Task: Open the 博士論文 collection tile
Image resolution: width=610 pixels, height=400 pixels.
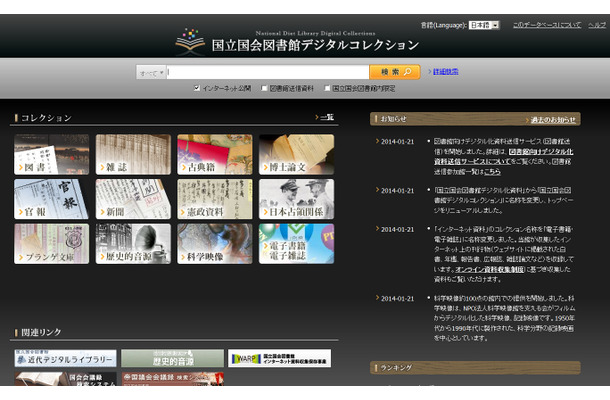Action: (296, 154)
